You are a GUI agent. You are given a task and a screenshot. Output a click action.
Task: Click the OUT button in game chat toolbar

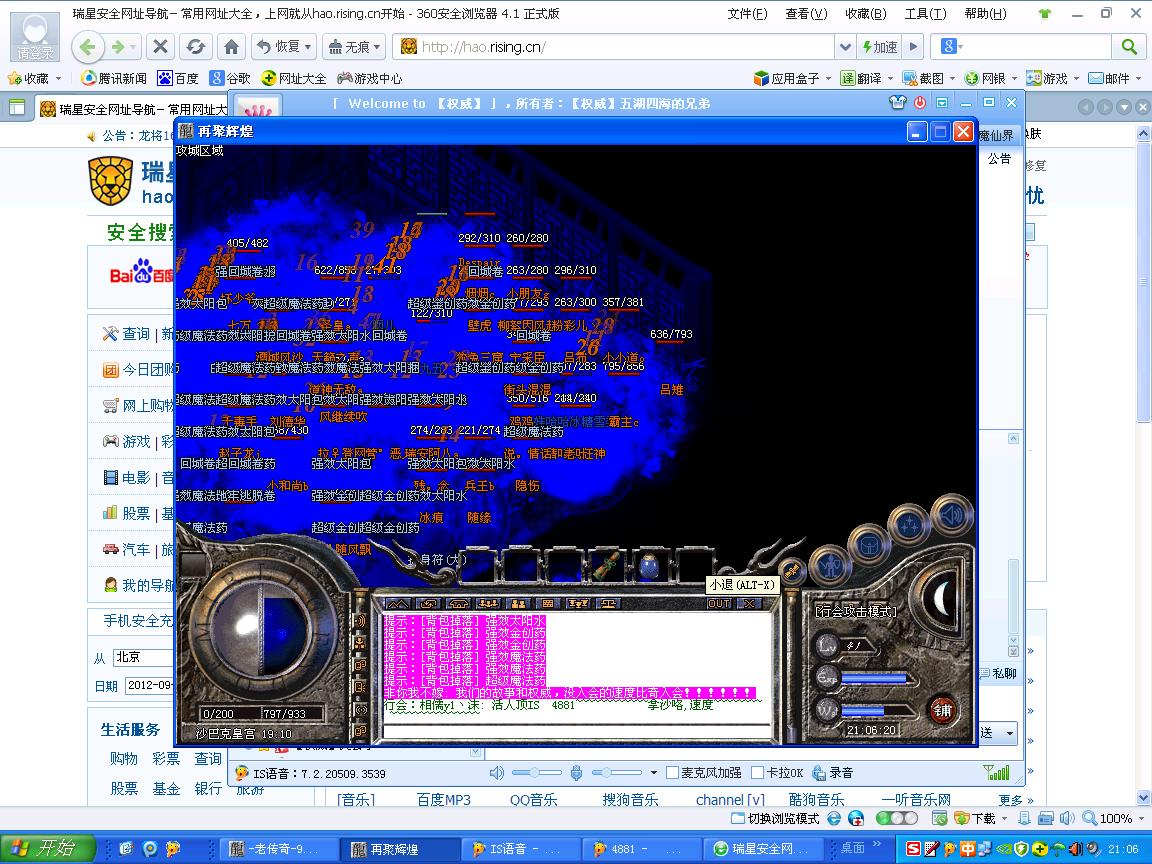pyautogui.click(x=719, y=603)
